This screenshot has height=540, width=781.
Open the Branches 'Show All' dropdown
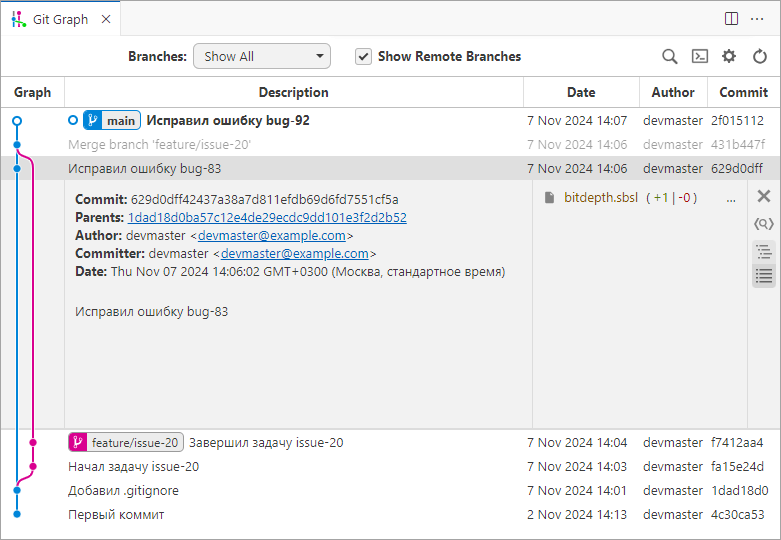click(x=261, y=57)
